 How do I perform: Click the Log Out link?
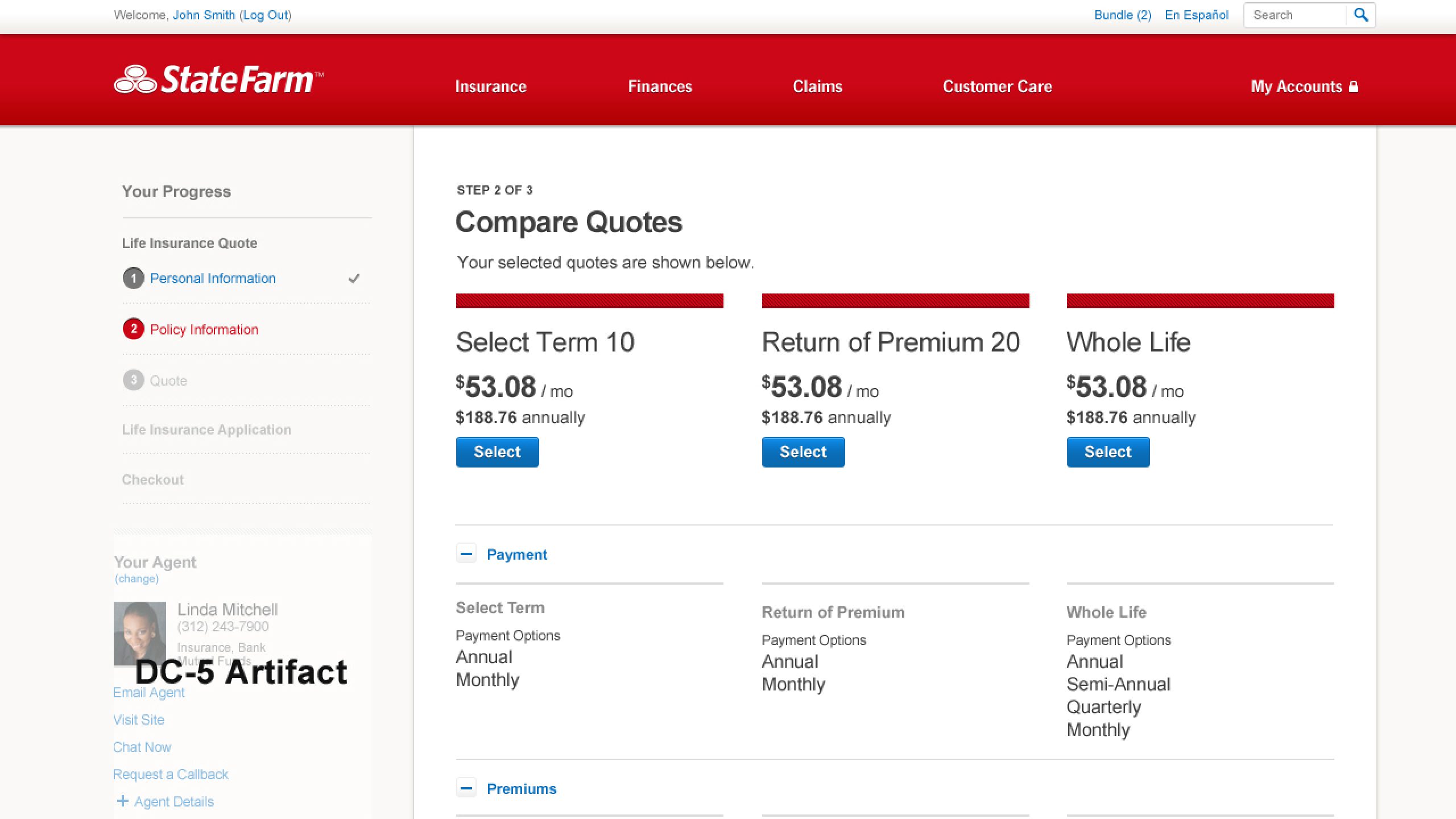tap(266, 15)
